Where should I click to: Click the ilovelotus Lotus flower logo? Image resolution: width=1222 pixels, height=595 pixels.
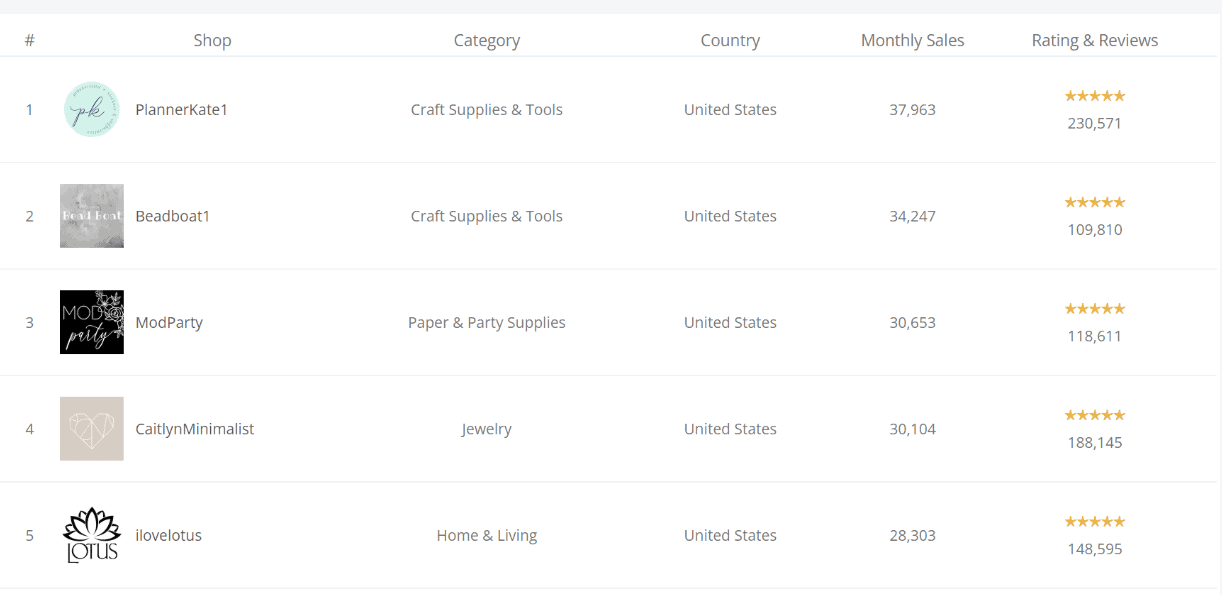click(x=91, y=535)
